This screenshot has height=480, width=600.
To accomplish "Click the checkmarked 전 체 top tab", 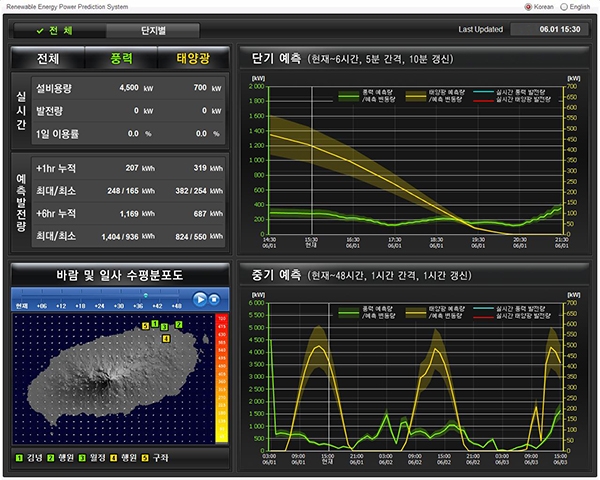I will point(53,30).
